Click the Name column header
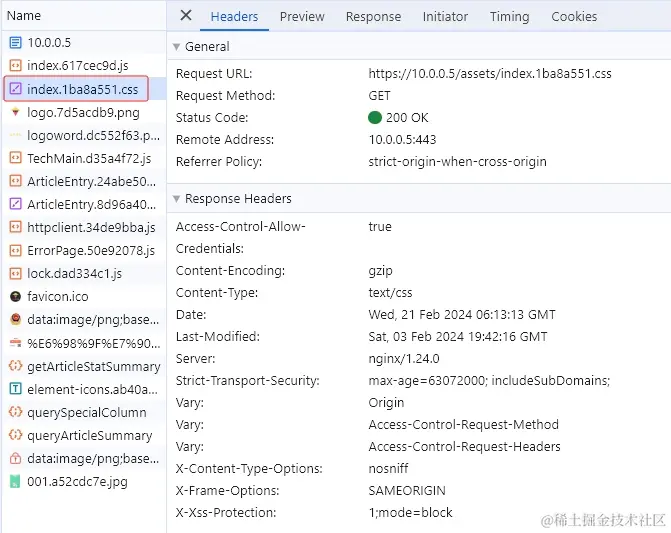 click(x=24, y=15)
